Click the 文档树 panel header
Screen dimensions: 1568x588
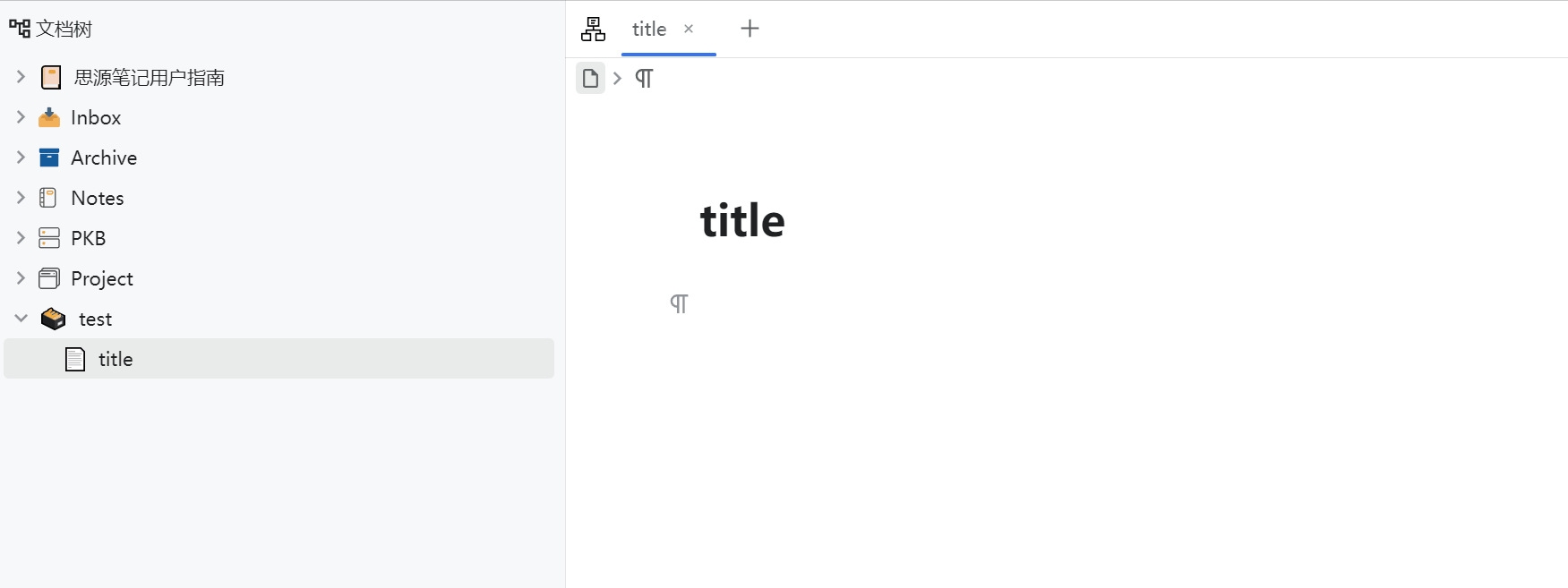tap(64, 30)
